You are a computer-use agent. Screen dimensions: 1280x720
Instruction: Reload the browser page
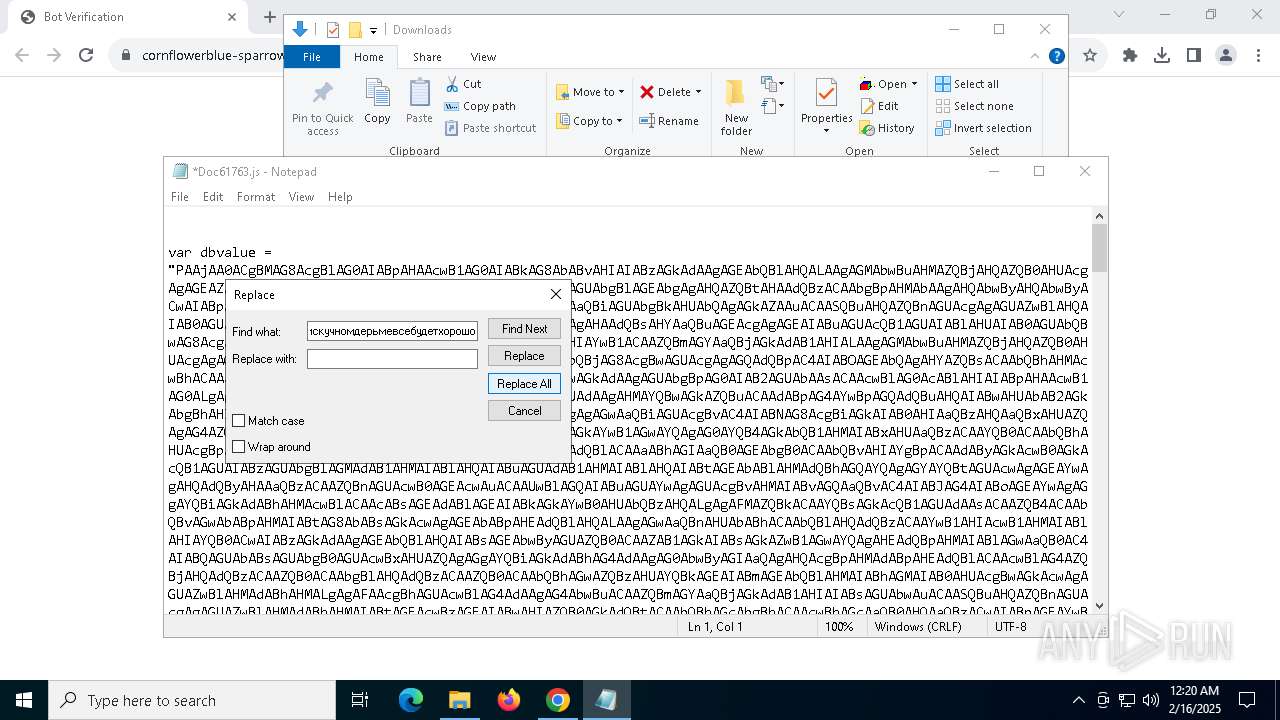pos(86,56)
